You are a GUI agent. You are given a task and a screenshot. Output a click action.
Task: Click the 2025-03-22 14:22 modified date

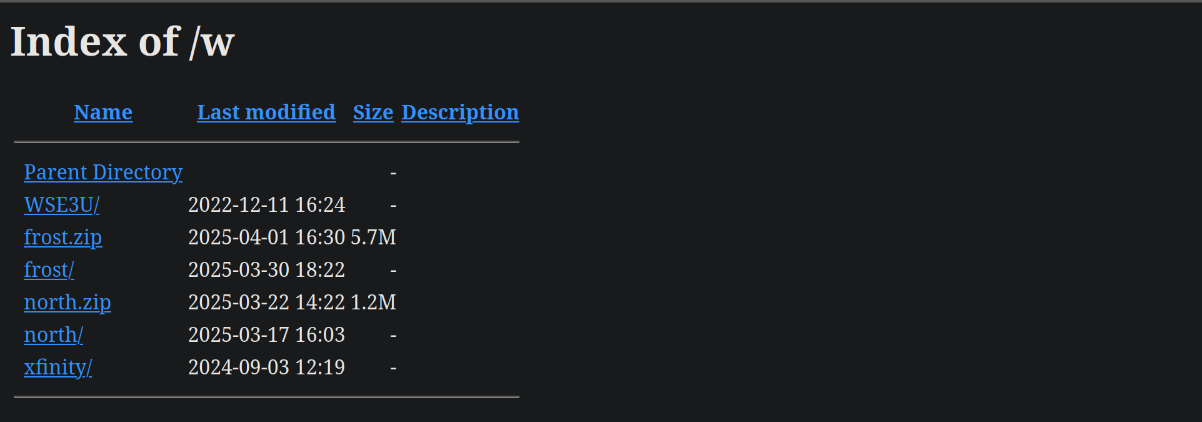[266, 303]
